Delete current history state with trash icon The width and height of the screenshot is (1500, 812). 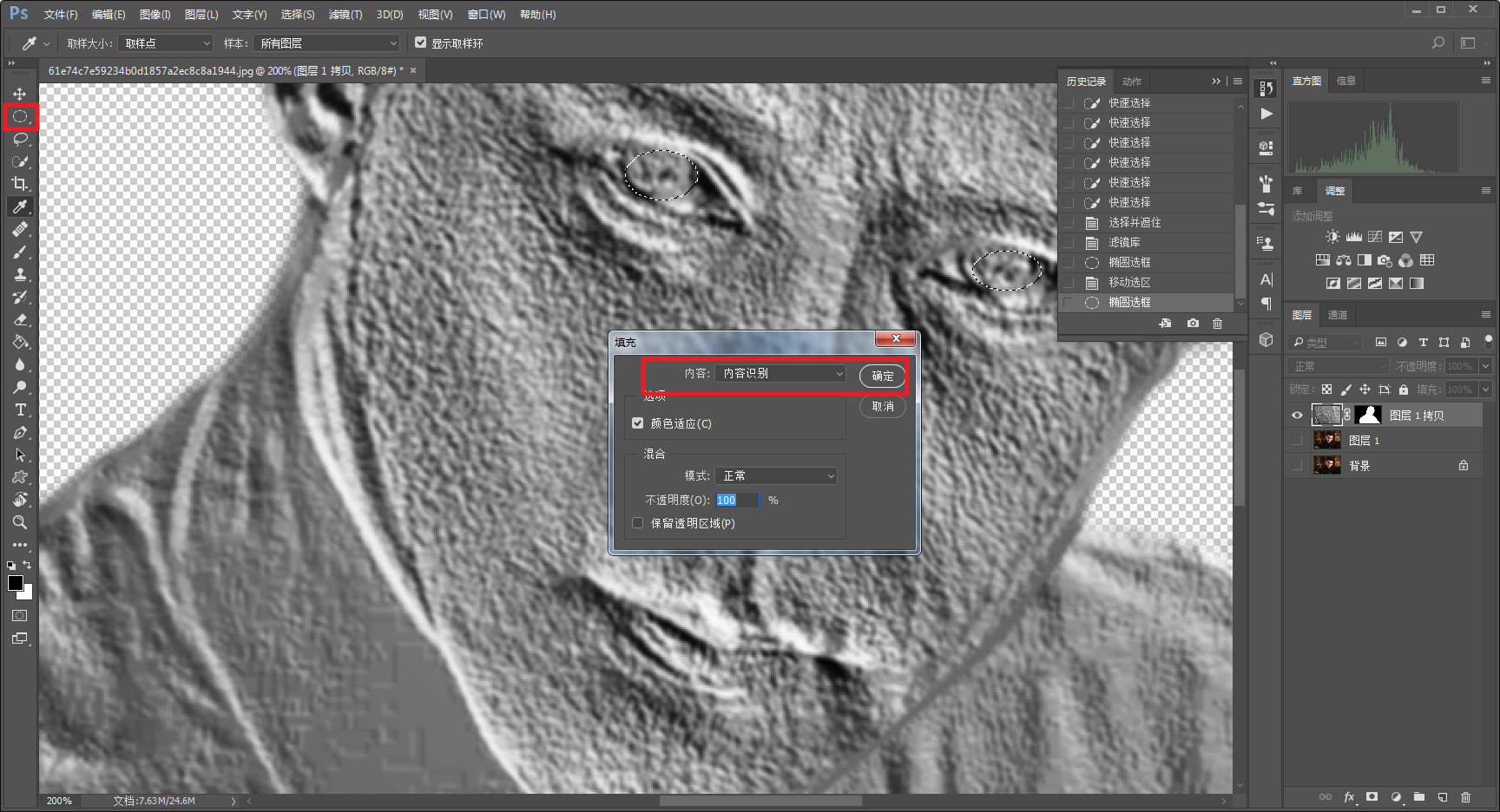pyautogui.click(x=1218, y=324)
